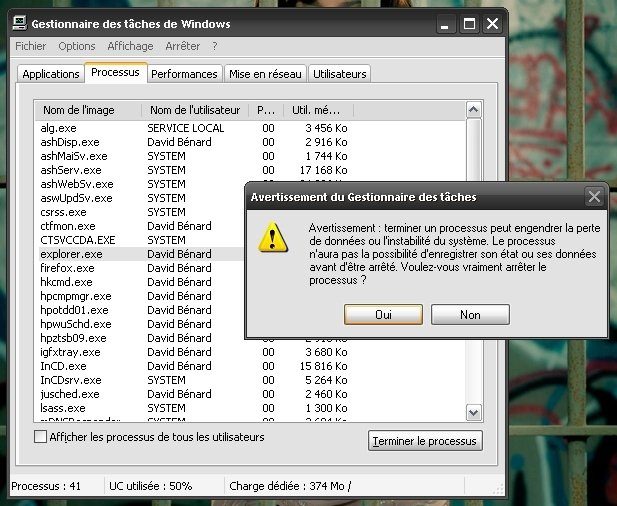Viewport: 617px width, 506px height.
Task: Tick 'Afficher les processus de tous les utilisateurs'
Action: [x=41, y=437]
